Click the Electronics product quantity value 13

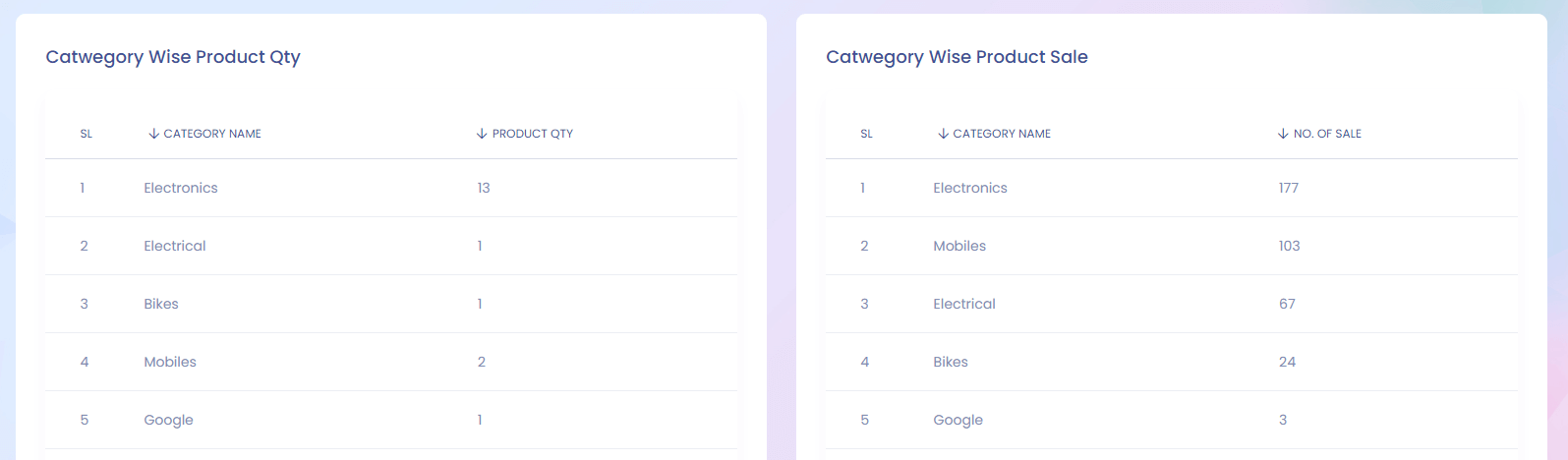coord(484,188)
